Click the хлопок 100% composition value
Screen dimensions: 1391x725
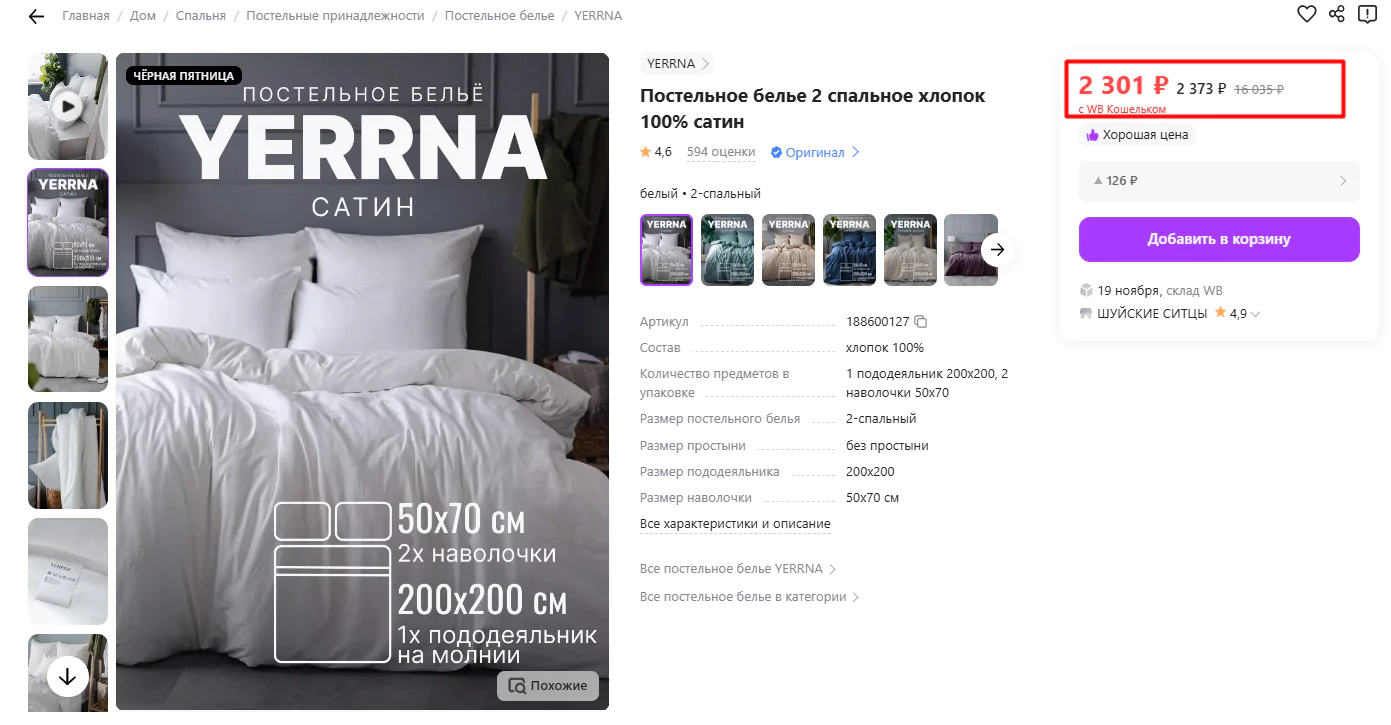pos(885,348)
